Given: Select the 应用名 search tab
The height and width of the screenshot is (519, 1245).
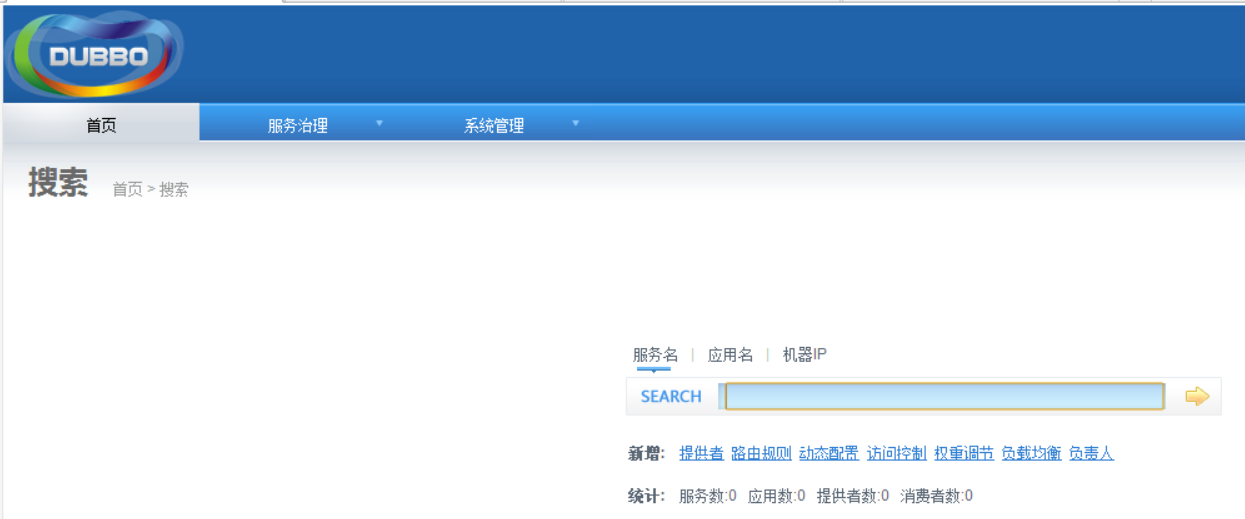Looking at the screenshot, I should tap(730, 355).
